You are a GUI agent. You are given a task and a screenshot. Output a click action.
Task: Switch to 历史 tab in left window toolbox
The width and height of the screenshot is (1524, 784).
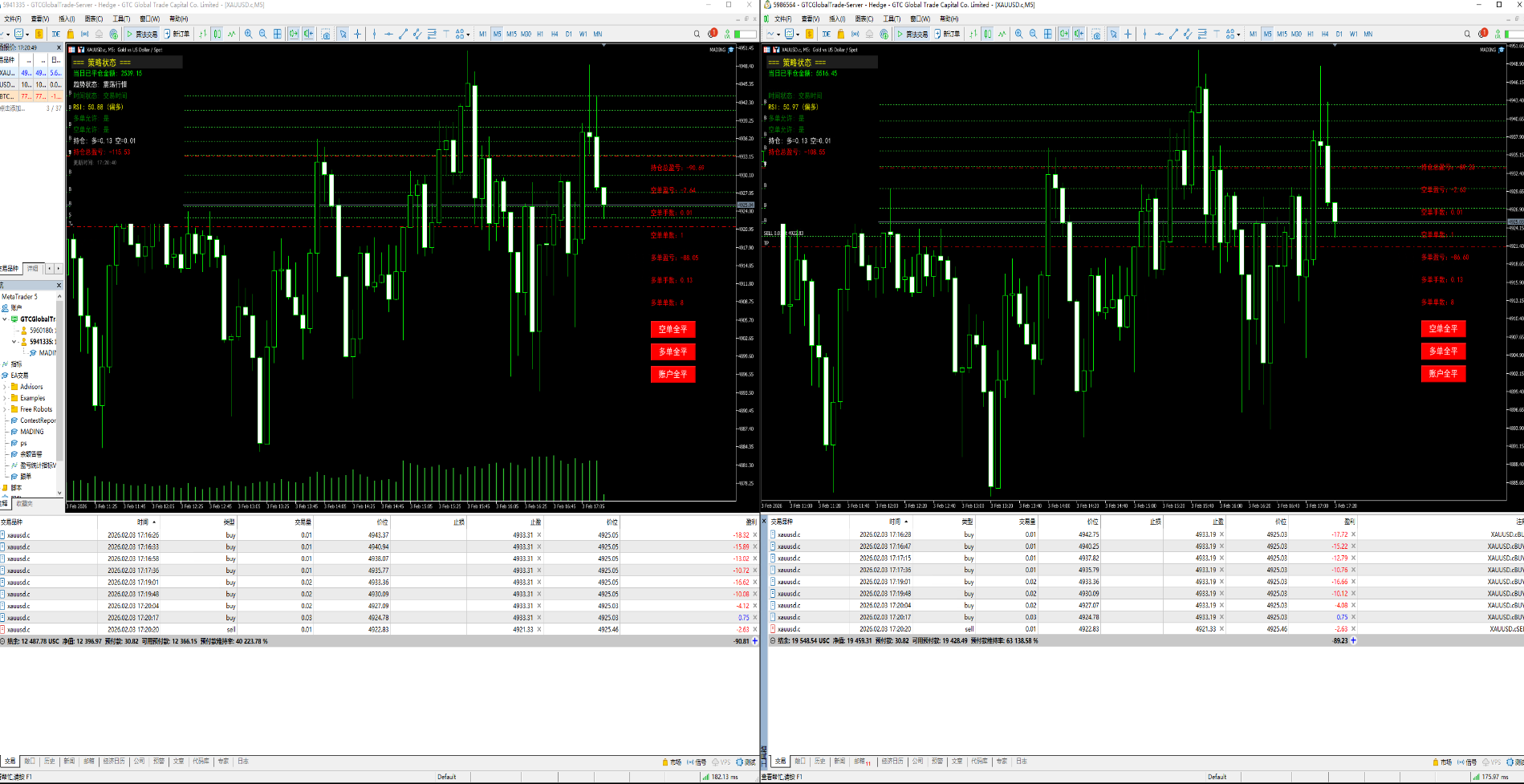point(49,761)
